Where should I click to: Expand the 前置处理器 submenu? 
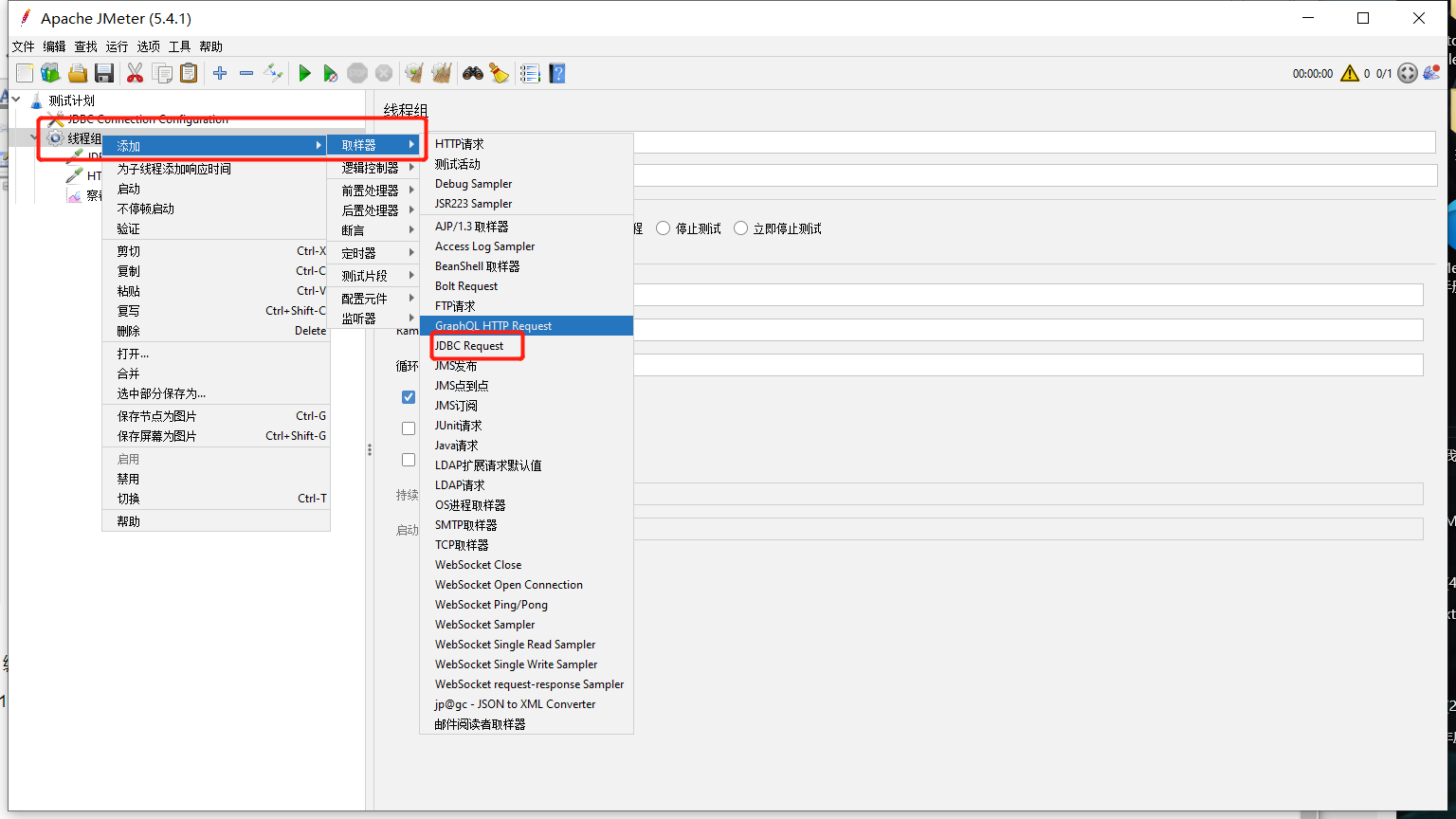pyautogui.click(x=374, y=191)
